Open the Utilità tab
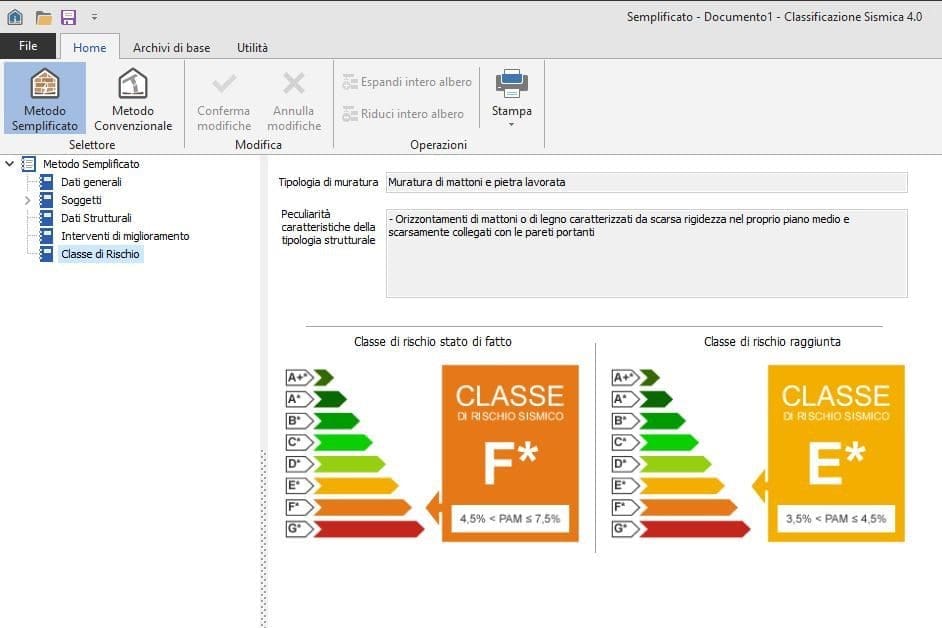The height and width of the screenshot is (628, 942). [252, 47]
